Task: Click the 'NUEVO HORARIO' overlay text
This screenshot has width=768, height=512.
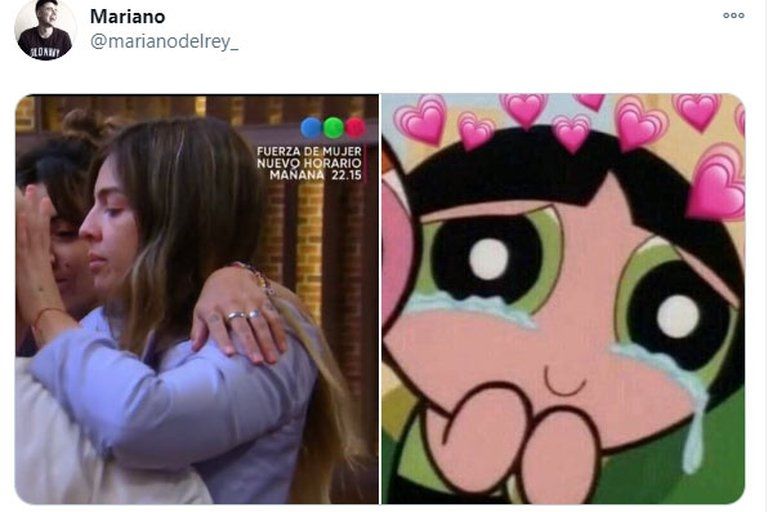Action: 309,163
